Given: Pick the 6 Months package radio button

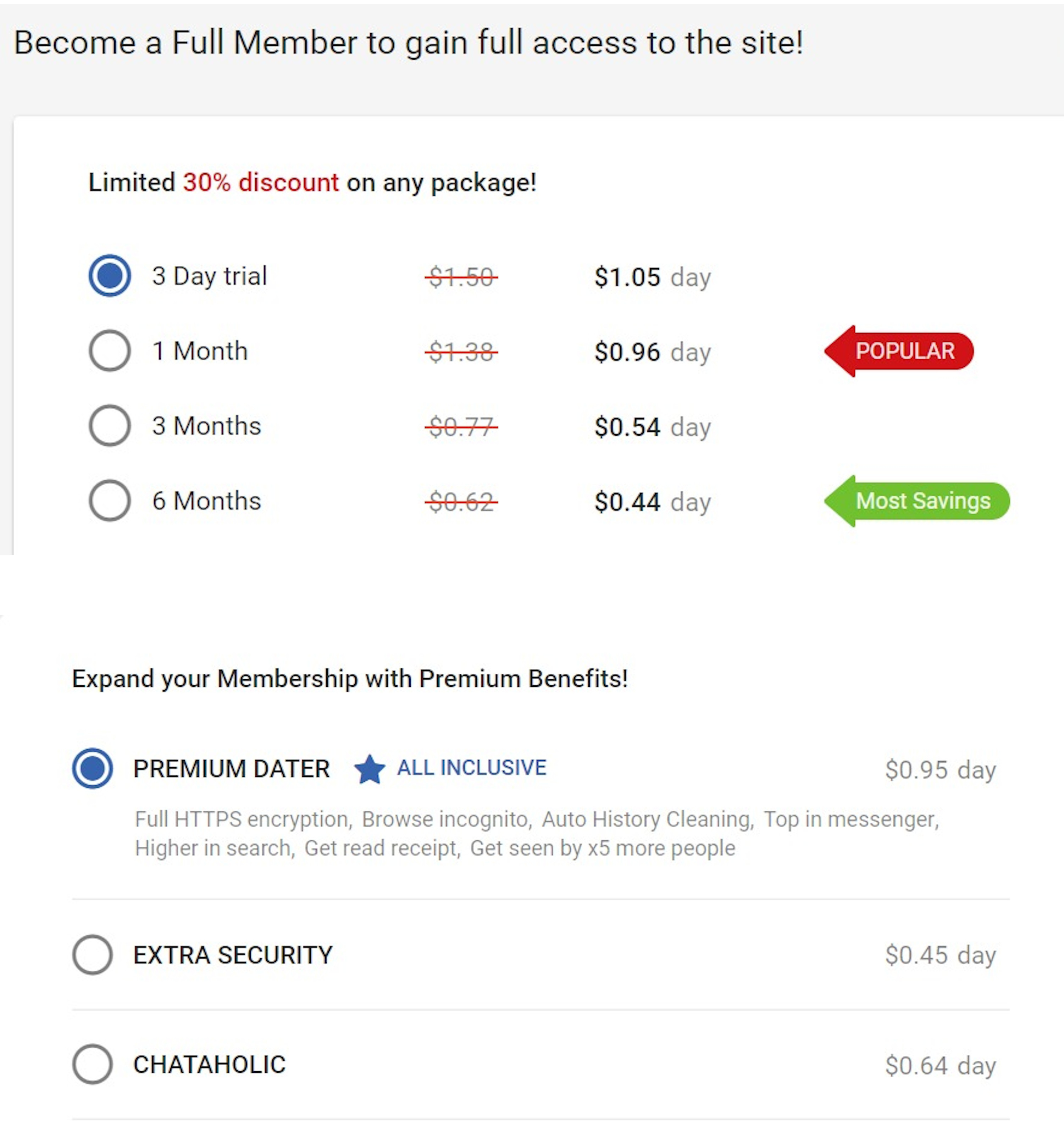Looking at the screenshot, I should pyautogui.click(x=110, y=500).
